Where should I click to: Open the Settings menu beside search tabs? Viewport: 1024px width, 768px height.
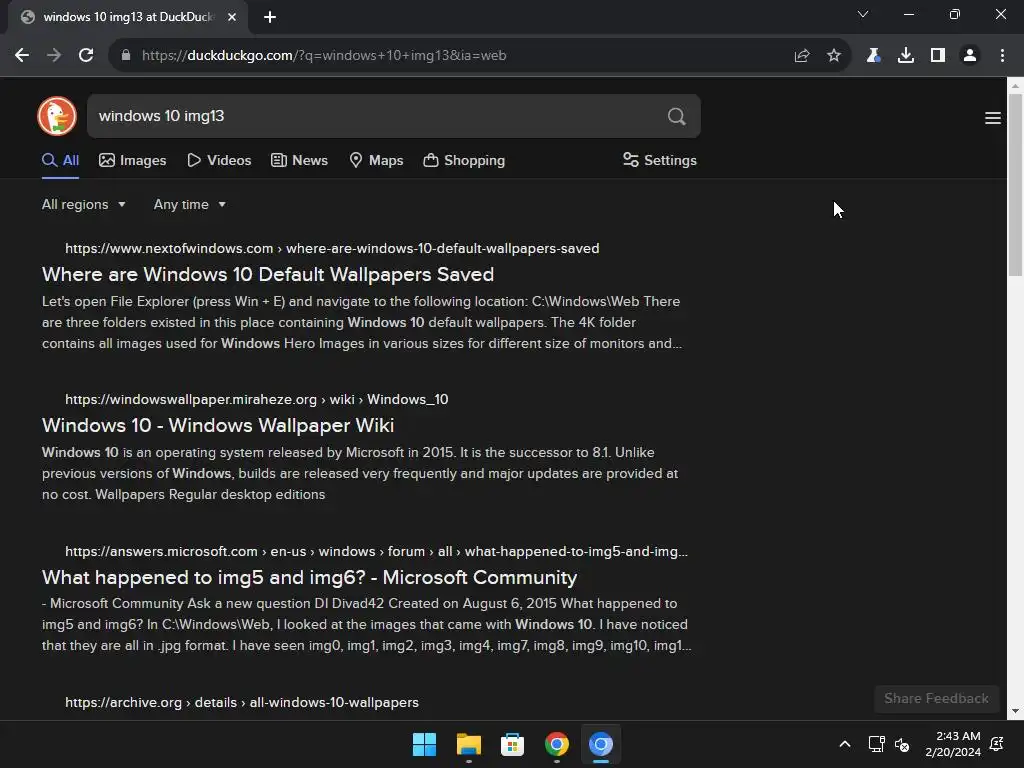660,161
